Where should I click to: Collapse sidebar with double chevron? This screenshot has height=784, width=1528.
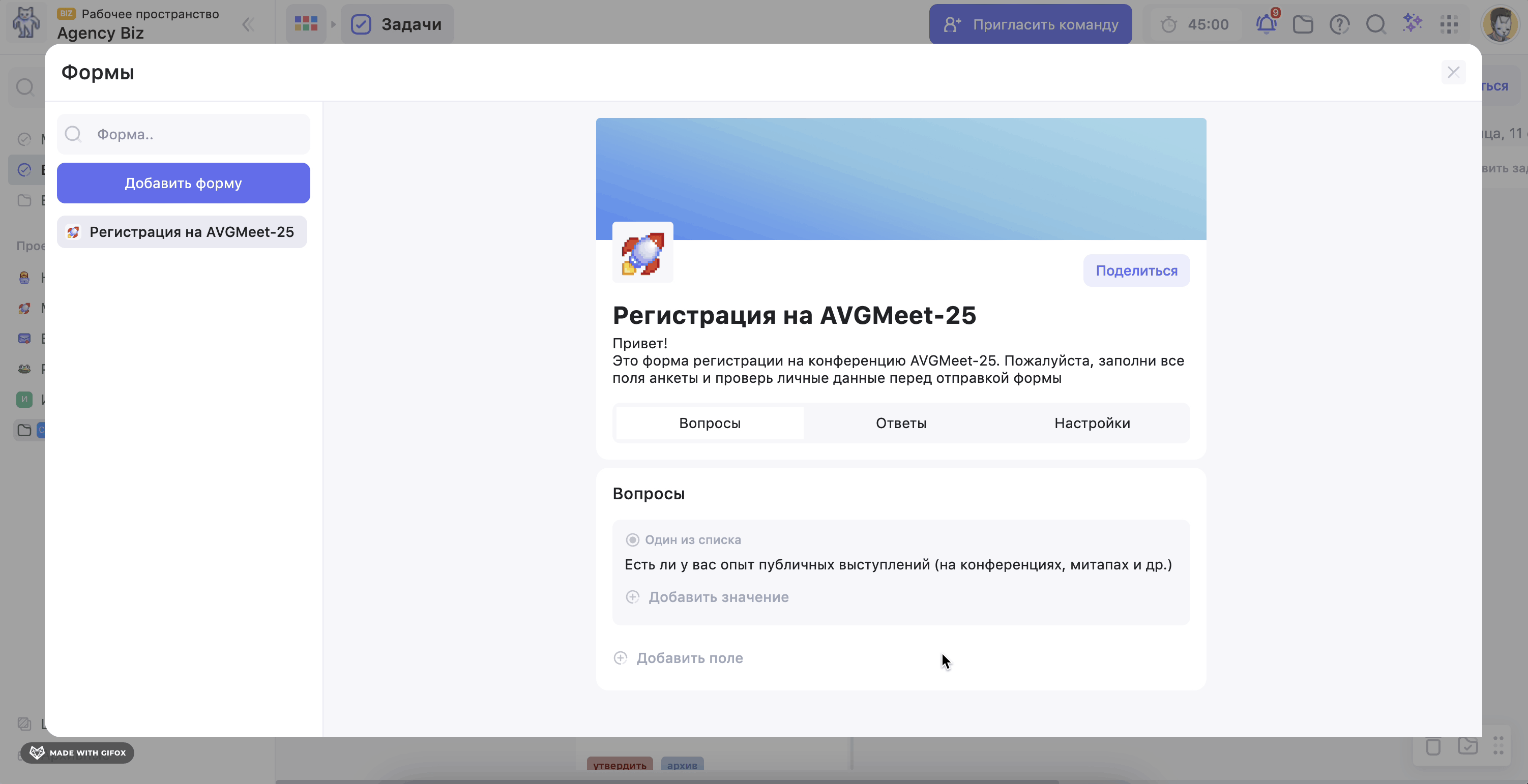(248, 24)
